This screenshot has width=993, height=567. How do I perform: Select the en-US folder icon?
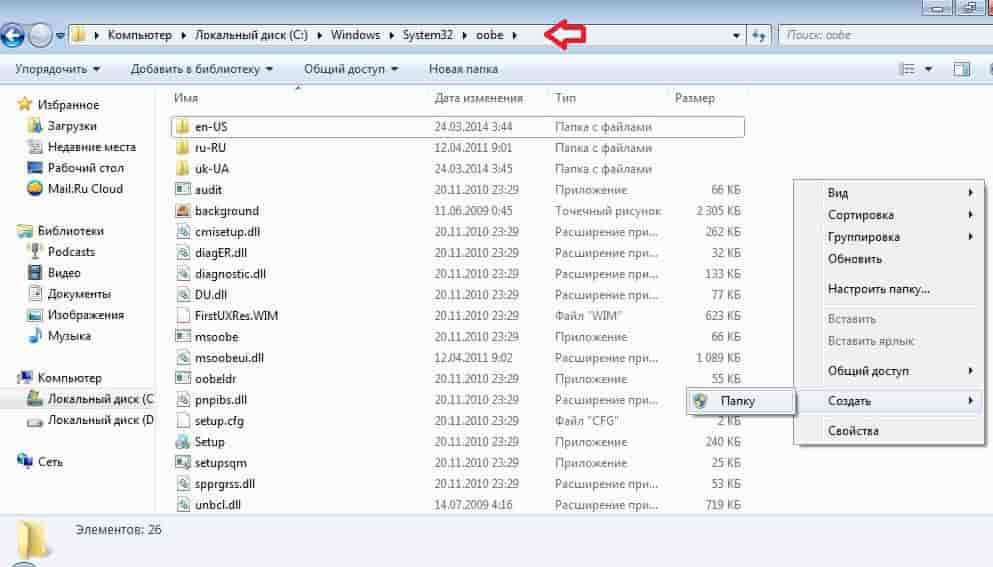click(x=182, y=127)
